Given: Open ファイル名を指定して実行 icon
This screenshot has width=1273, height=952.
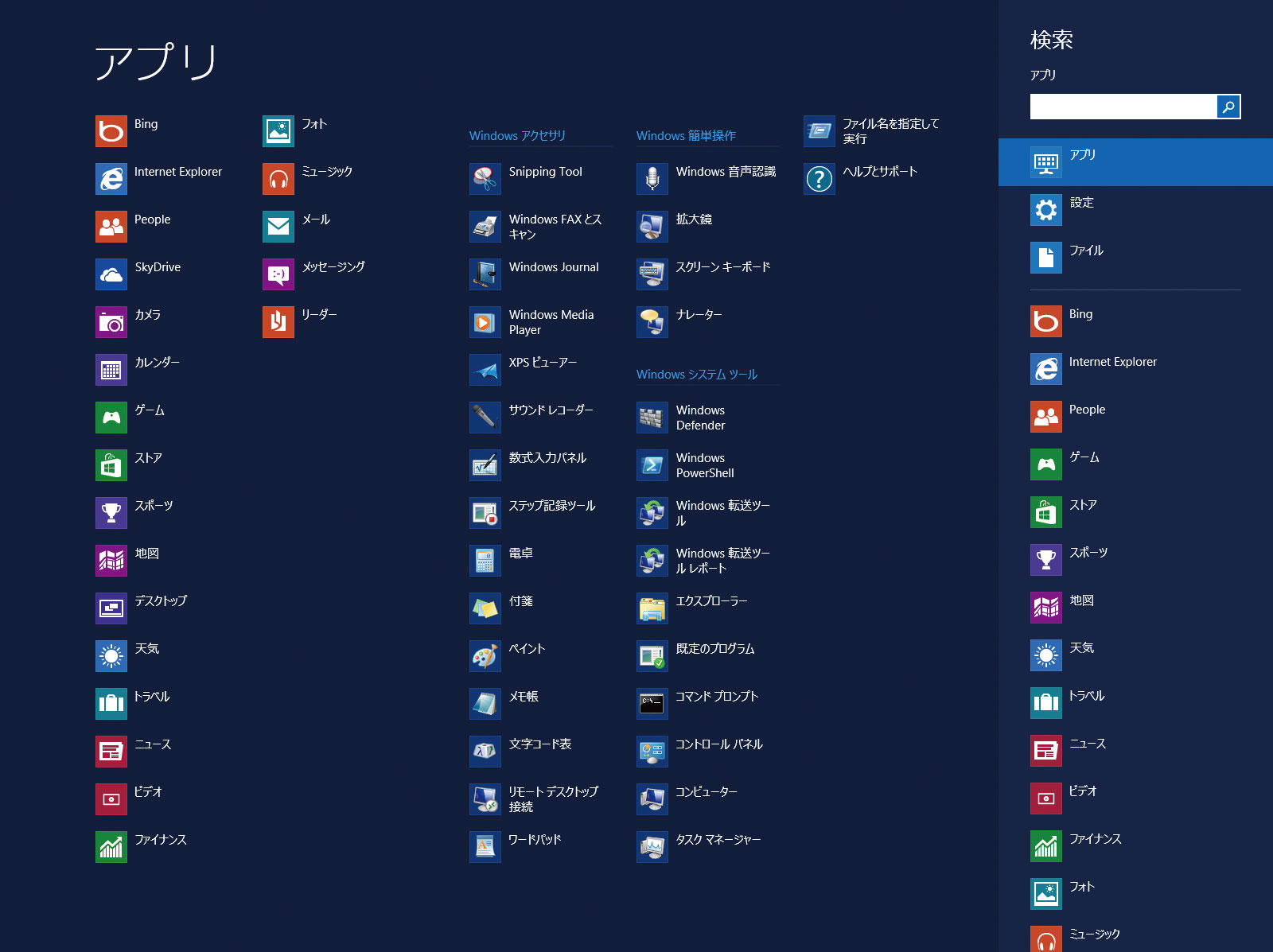Looking at the screenshot, I should [819, 131].
